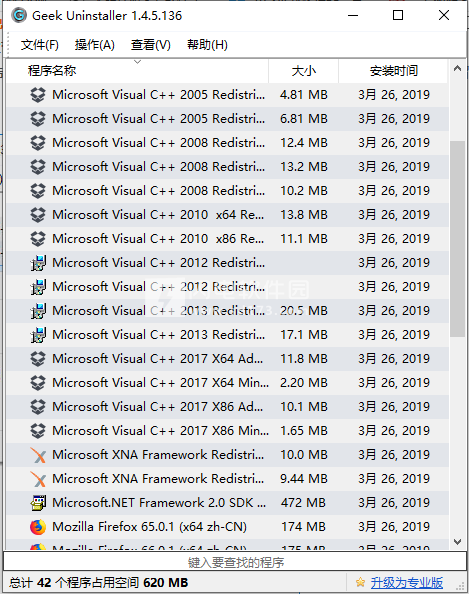
Task: Click the Visual C++ 2010 x64 package icon
Action: (x=38, y=215)
